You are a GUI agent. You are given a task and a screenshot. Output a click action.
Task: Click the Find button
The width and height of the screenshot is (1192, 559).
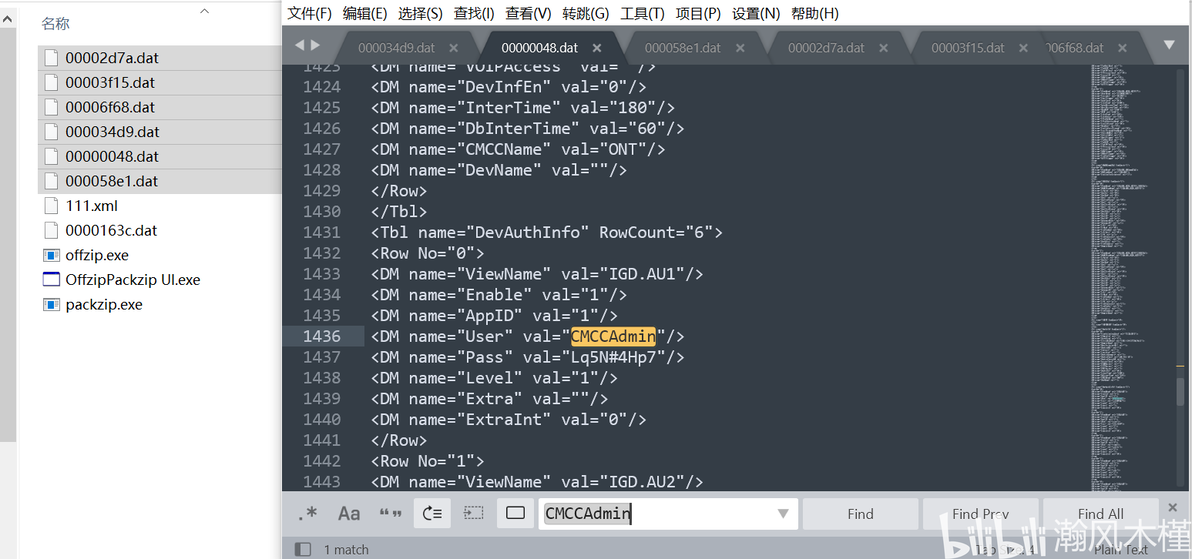click(x=861, y=514)
